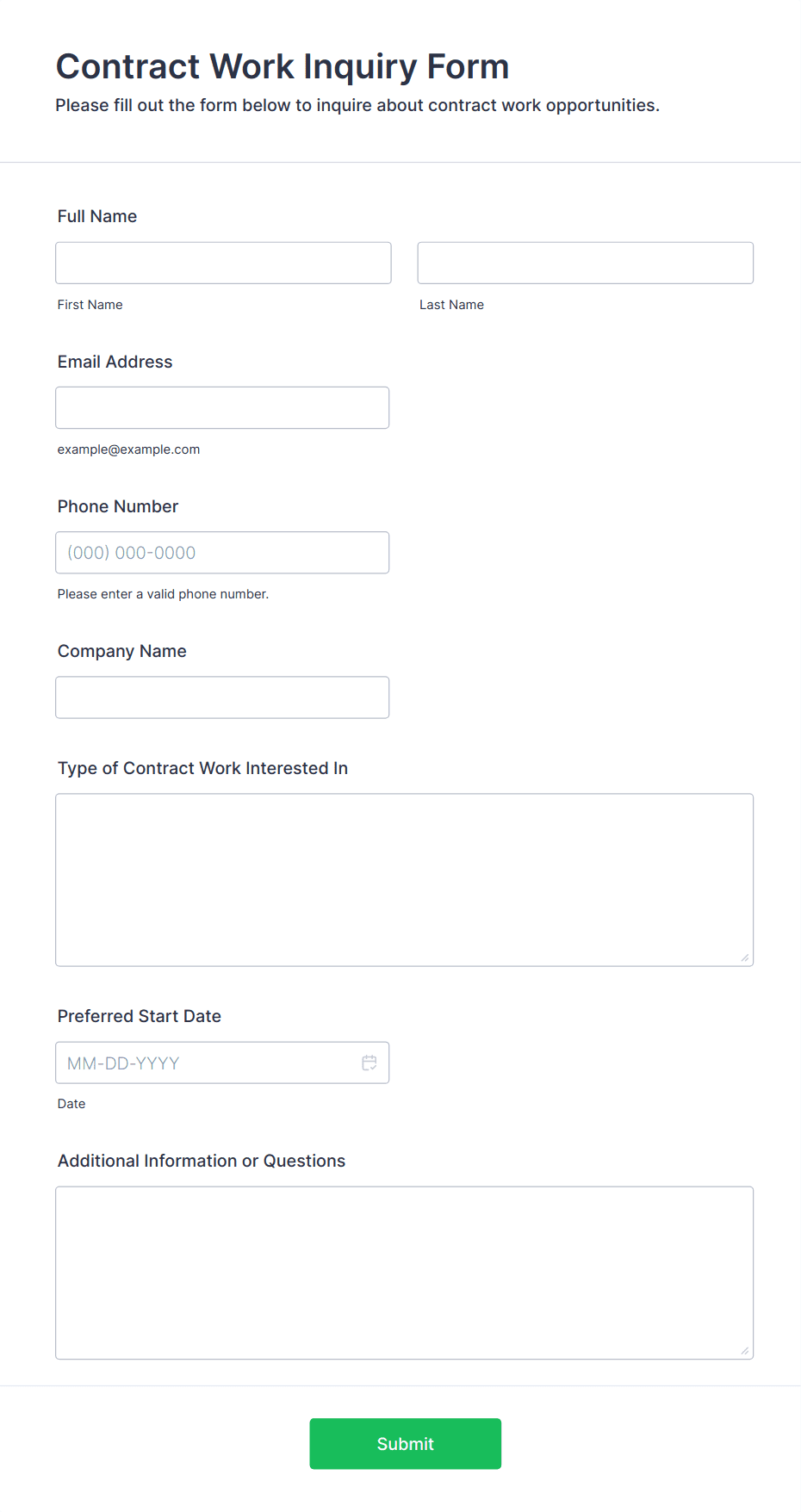Click resize handle of Additional Information textarea
801x1512 pixels.
tap(745, 1350)
